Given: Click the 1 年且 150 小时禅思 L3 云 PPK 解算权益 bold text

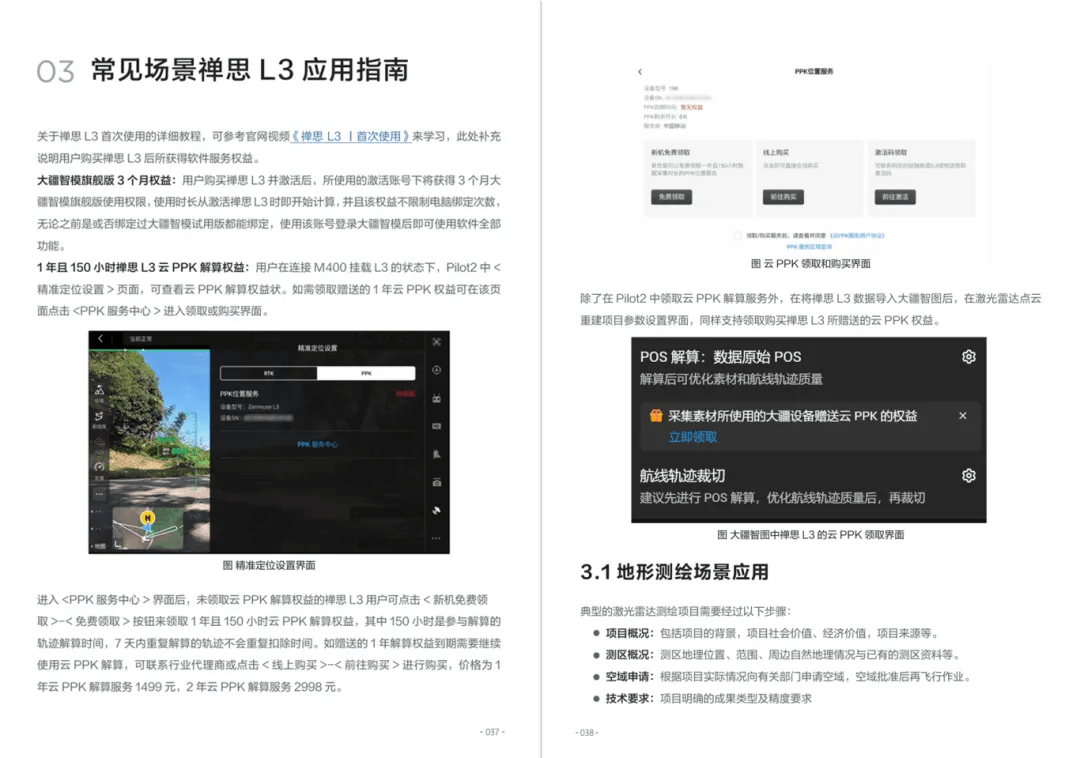Looking at the screenshot, I should tap(144, 267).
